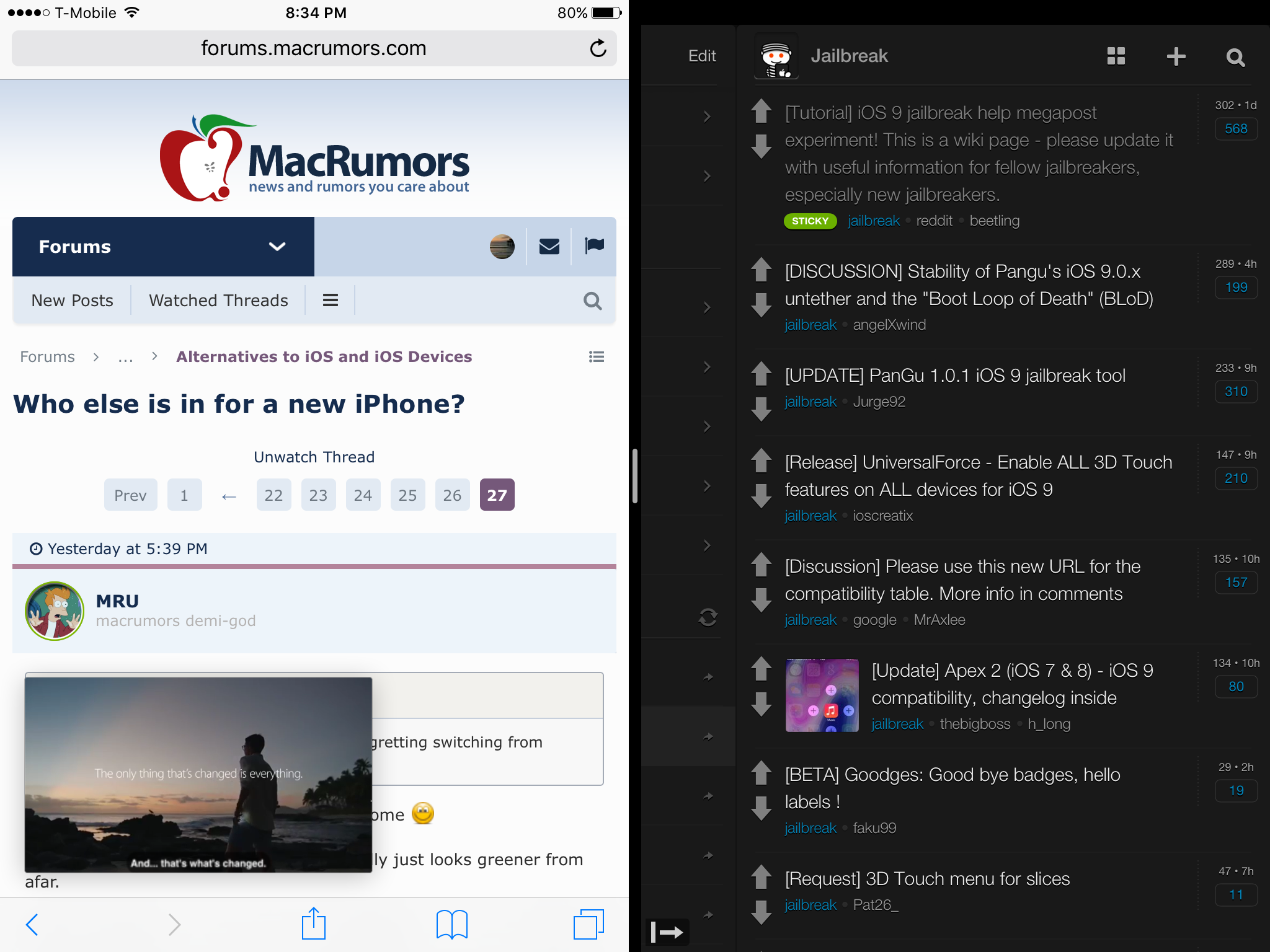1270x952 pixels.
Task: Open the alerts flag icon
Action: (x=594, y=246)
